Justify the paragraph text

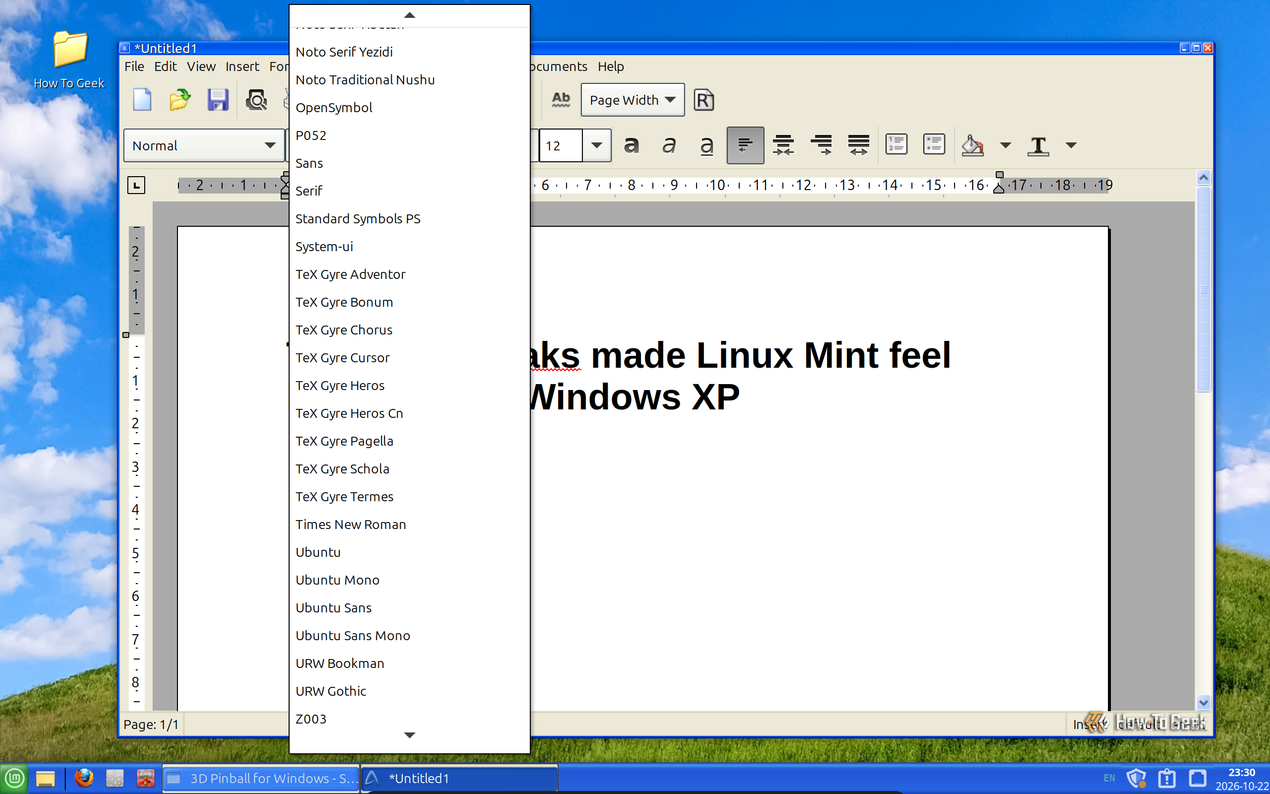[x=859, y=145]
